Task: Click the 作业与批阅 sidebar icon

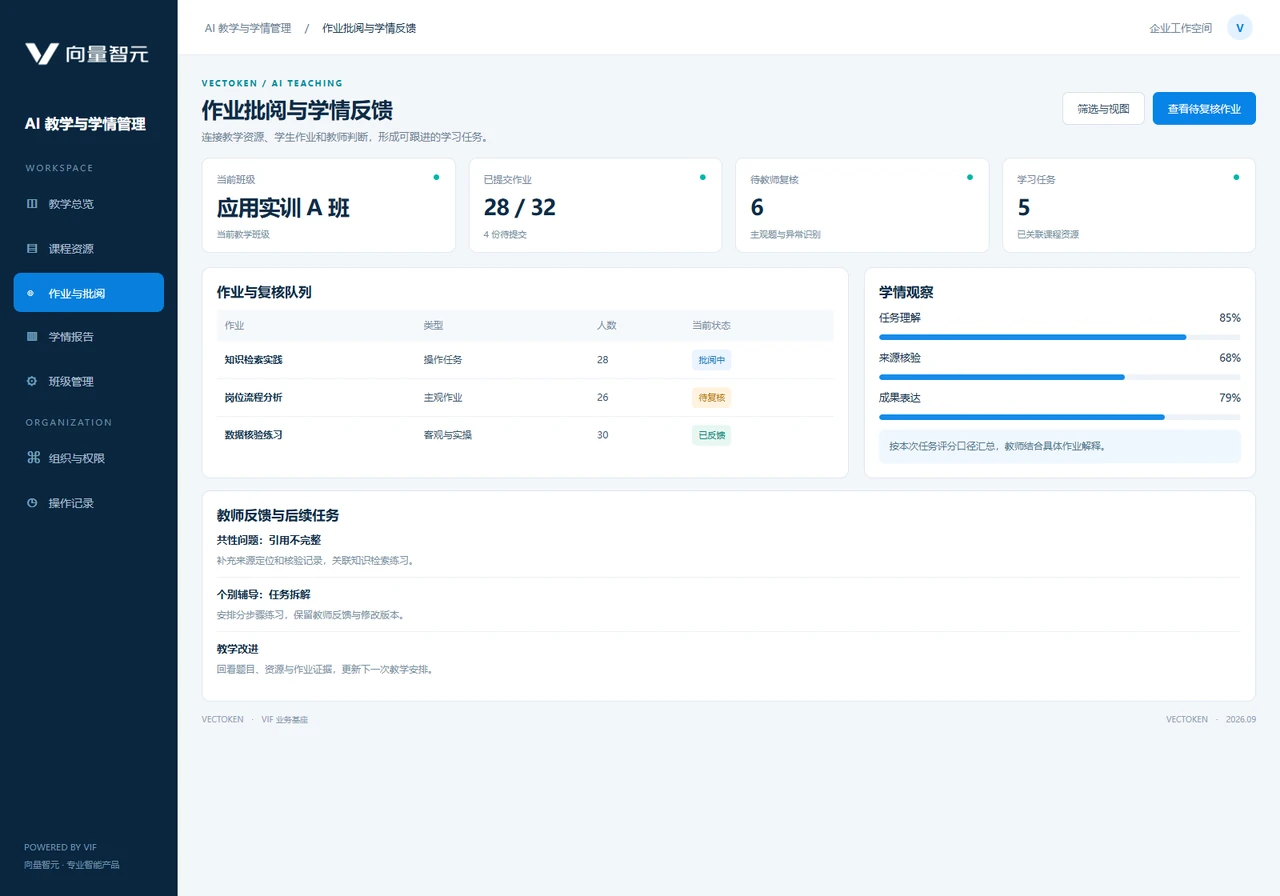Action: pyautogui.click(x=31, y=293)
